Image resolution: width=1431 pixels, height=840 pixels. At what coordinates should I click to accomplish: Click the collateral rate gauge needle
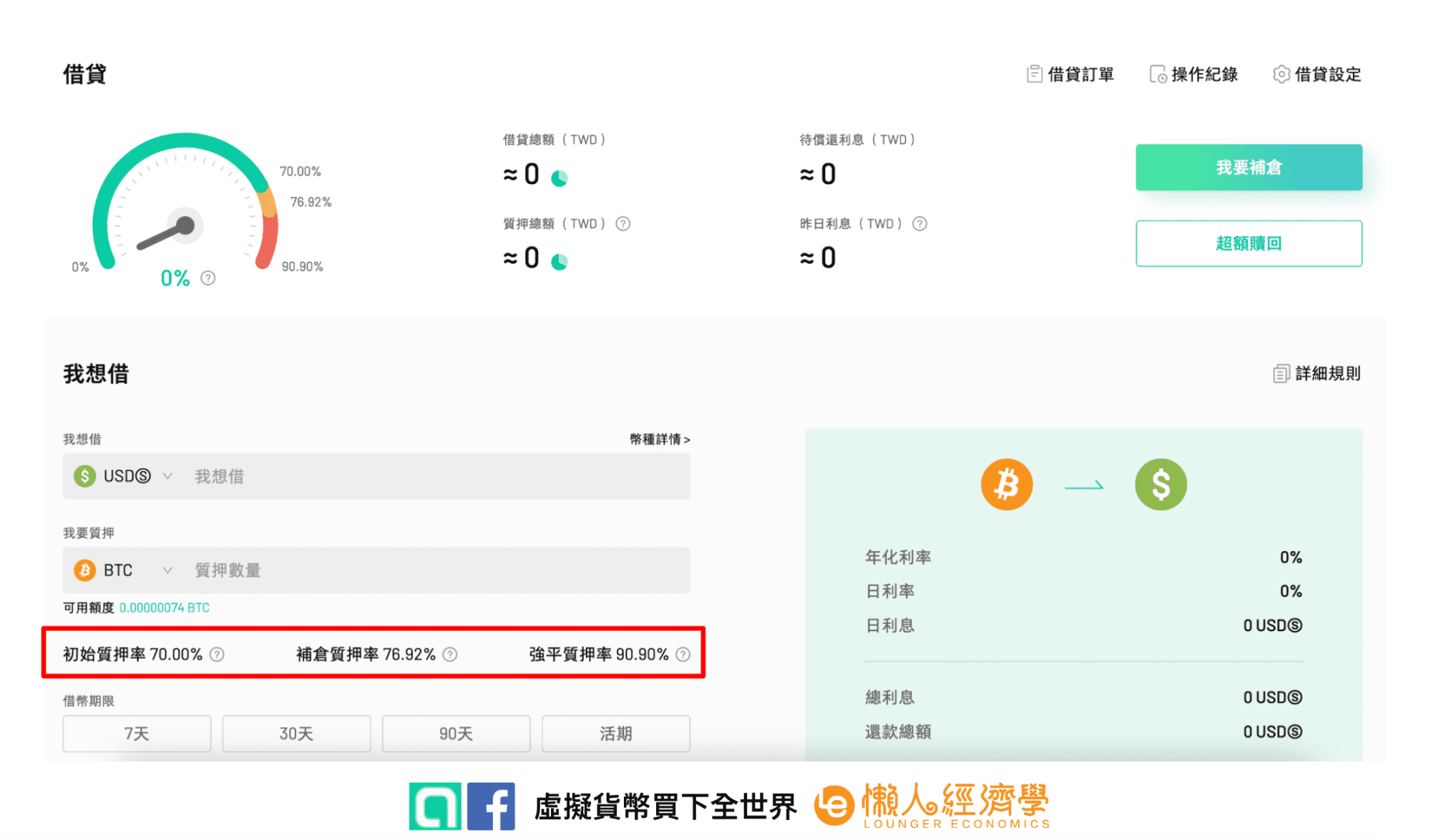tap(167, 235)
